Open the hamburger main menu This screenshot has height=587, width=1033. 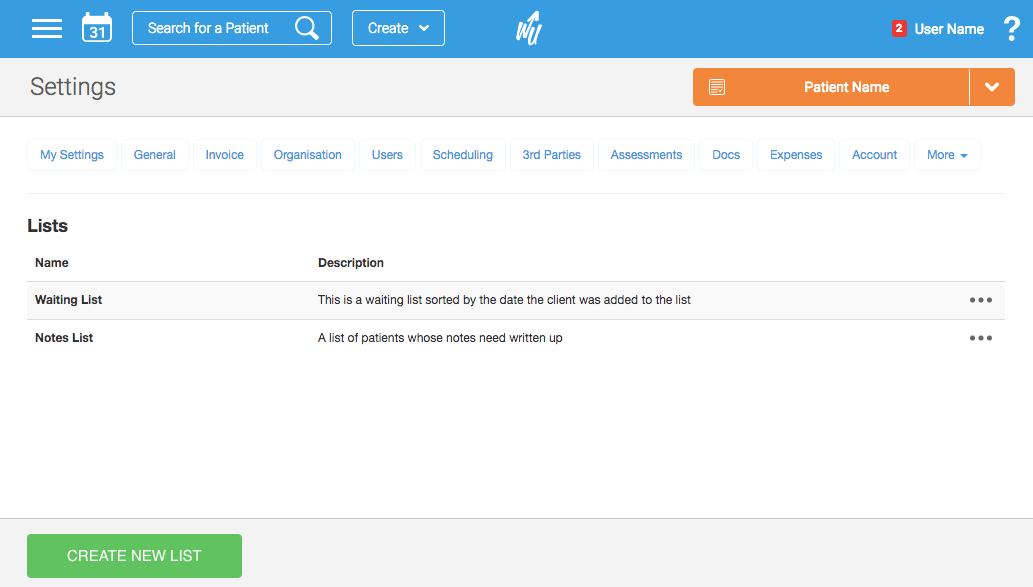pyautogui.click(x=47, y=28)
